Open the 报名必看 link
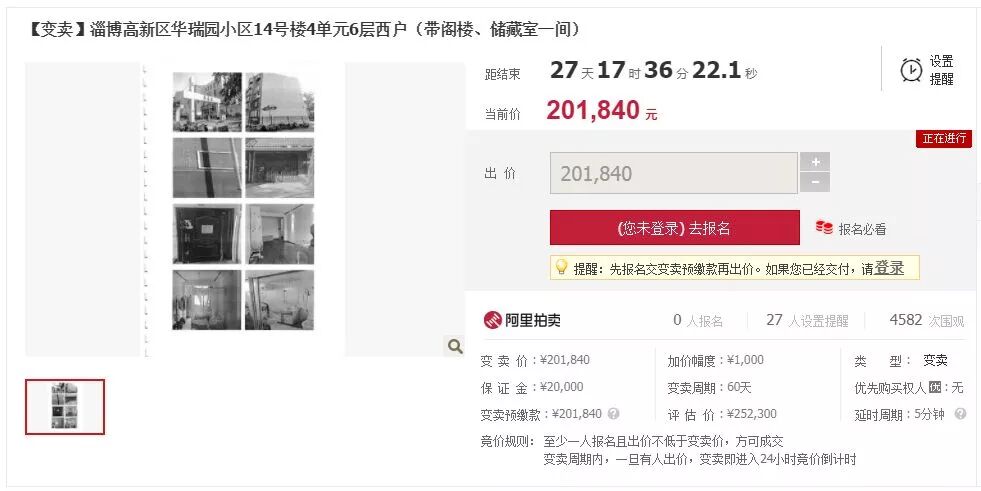This screenshot has width=981, height=491. (x=862, y=229)
